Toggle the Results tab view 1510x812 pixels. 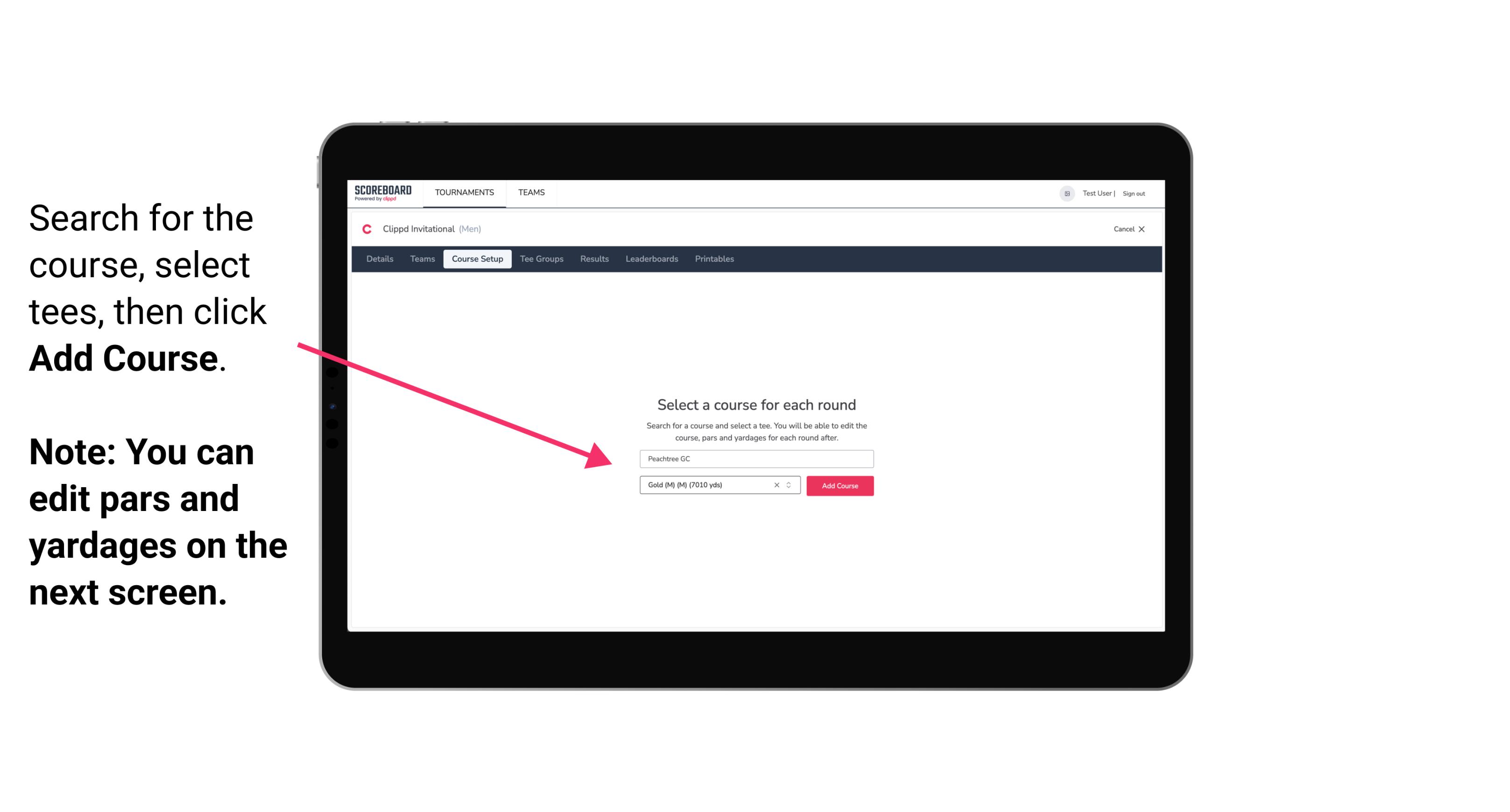[x=593, y=259]
